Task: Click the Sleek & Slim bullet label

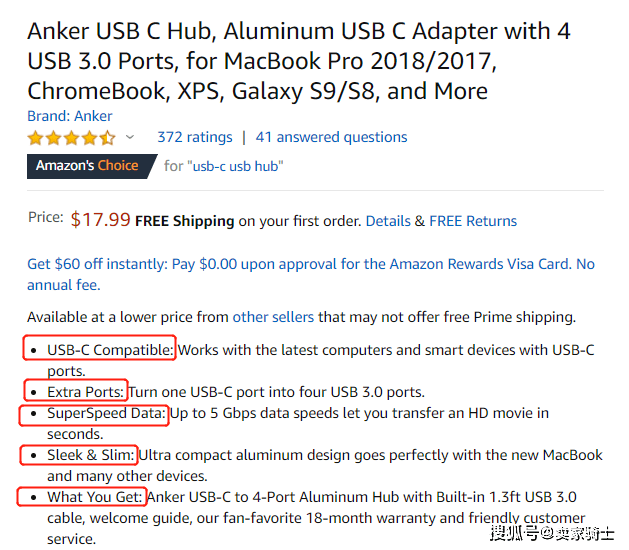Action: point(91,455)
